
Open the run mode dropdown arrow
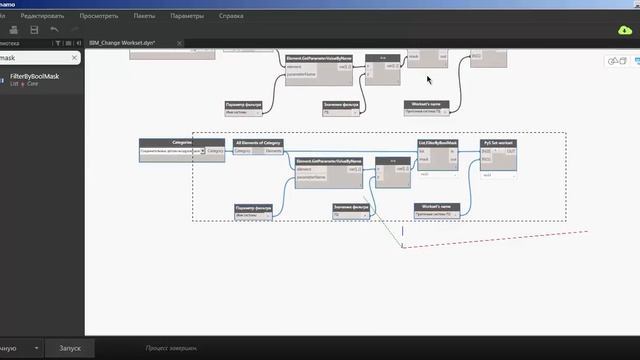(36, 348)
